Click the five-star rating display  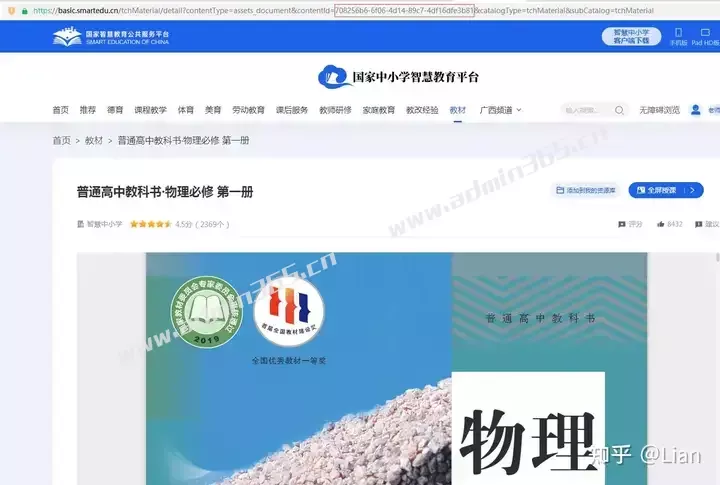tap(151, 224)
